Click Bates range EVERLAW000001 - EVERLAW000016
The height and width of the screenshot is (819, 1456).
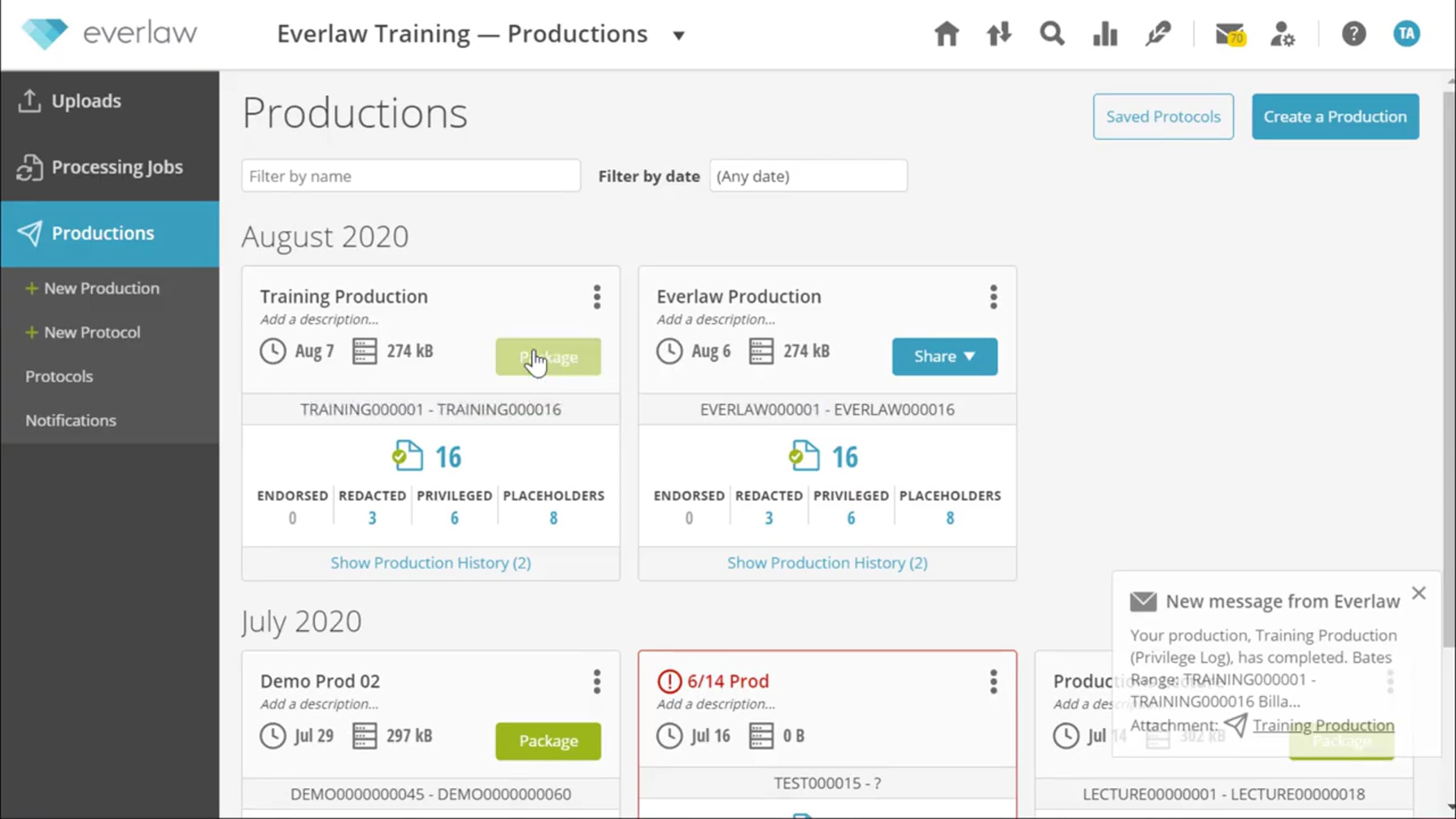coord(827,409)
